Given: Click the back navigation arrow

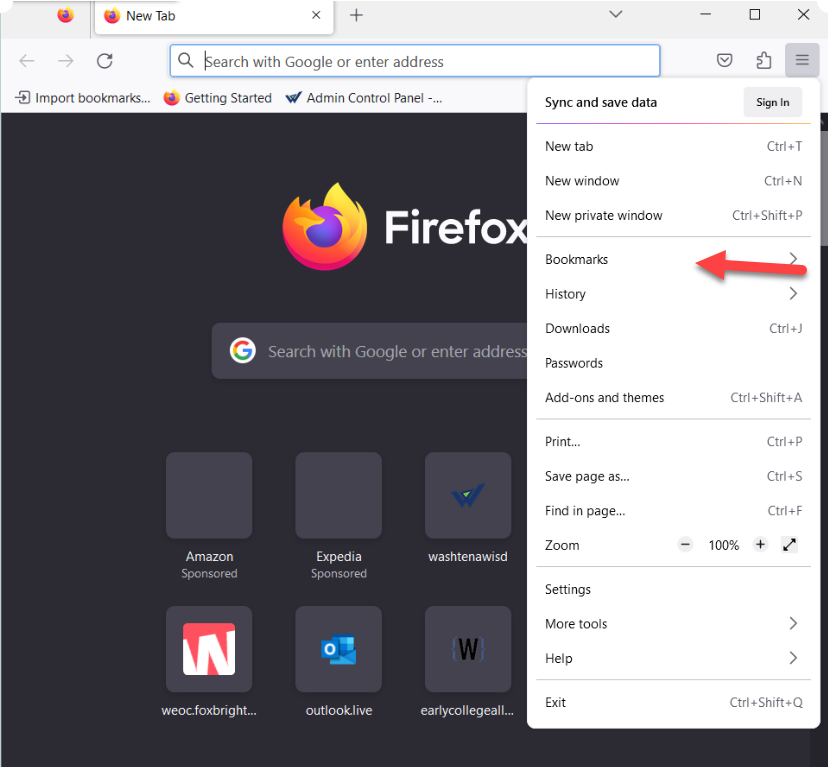Looking at the screenshot, I should click(26, 61).
